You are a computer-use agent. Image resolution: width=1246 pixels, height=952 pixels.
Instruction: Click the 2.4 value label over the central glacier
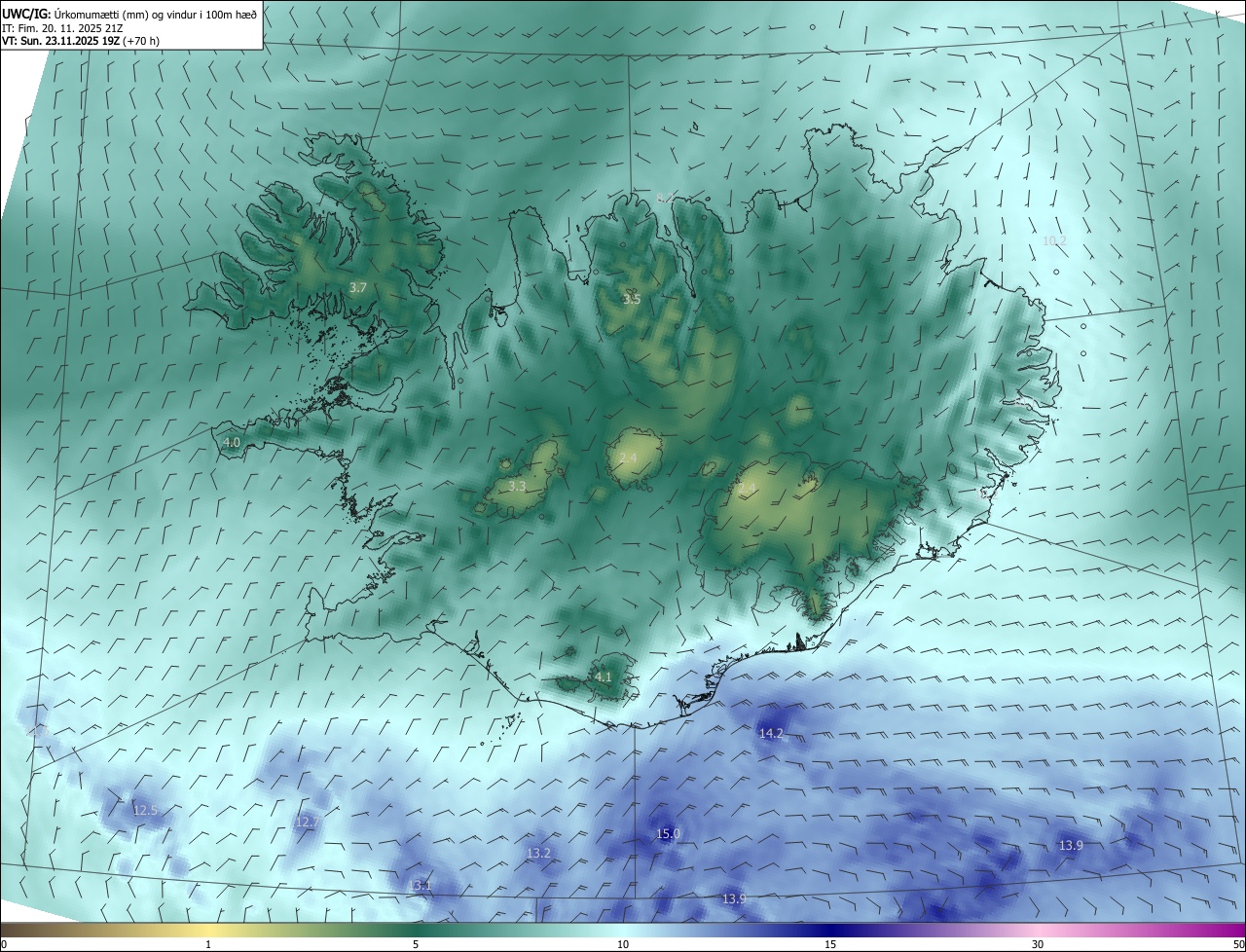point(628,458)
